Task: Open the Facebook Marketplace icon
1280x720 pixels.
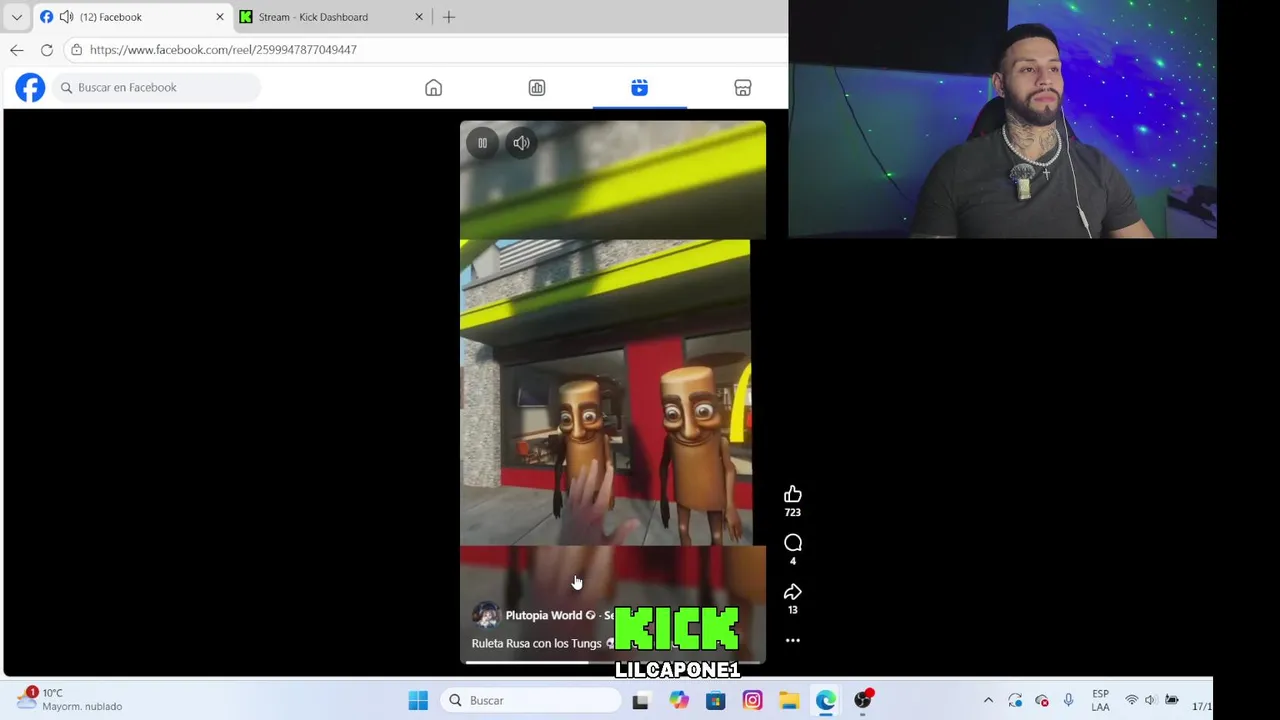Action: 743,88
